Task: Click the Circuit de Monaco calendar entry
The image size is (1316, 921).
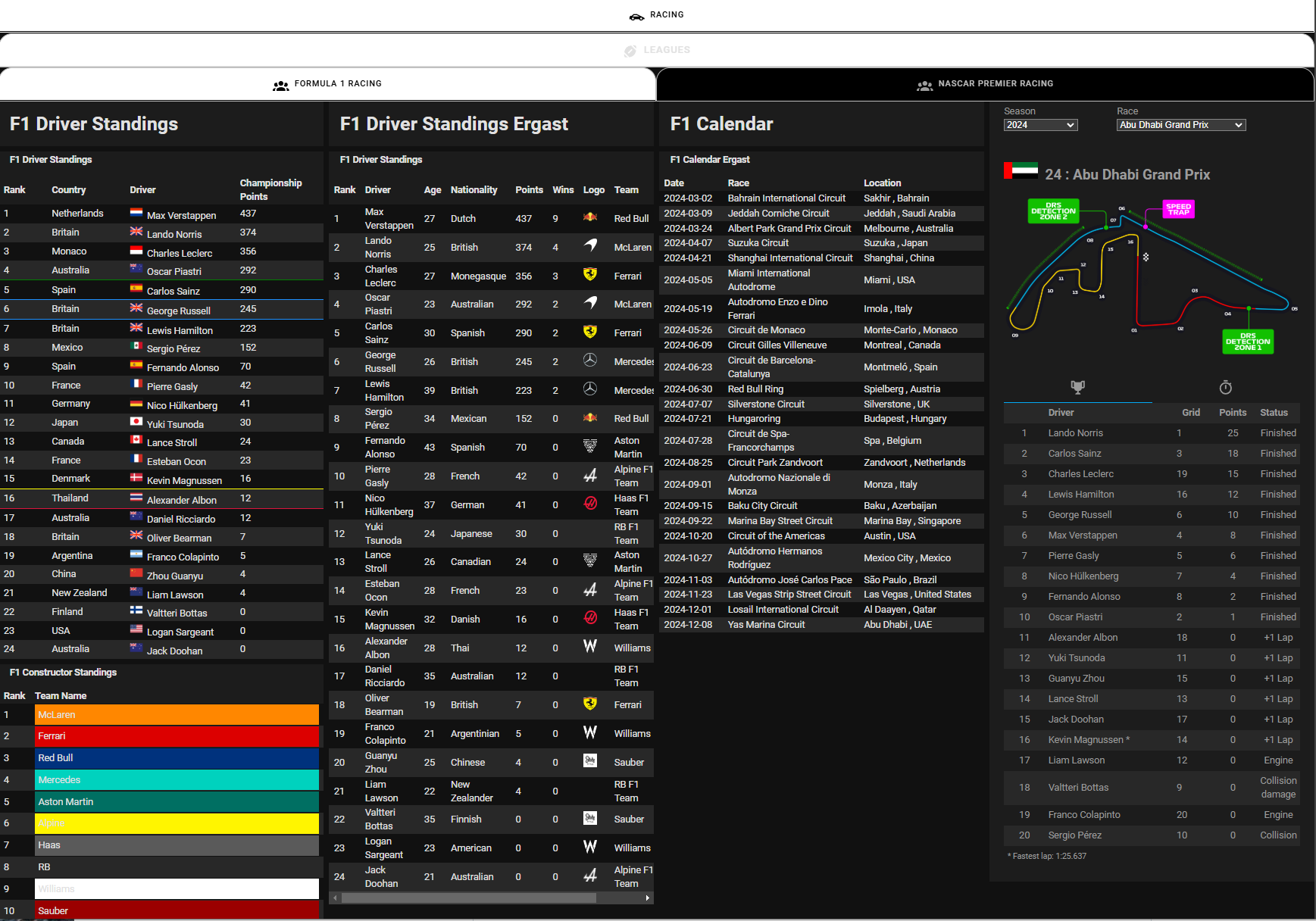Action: (x=766, y=329)
